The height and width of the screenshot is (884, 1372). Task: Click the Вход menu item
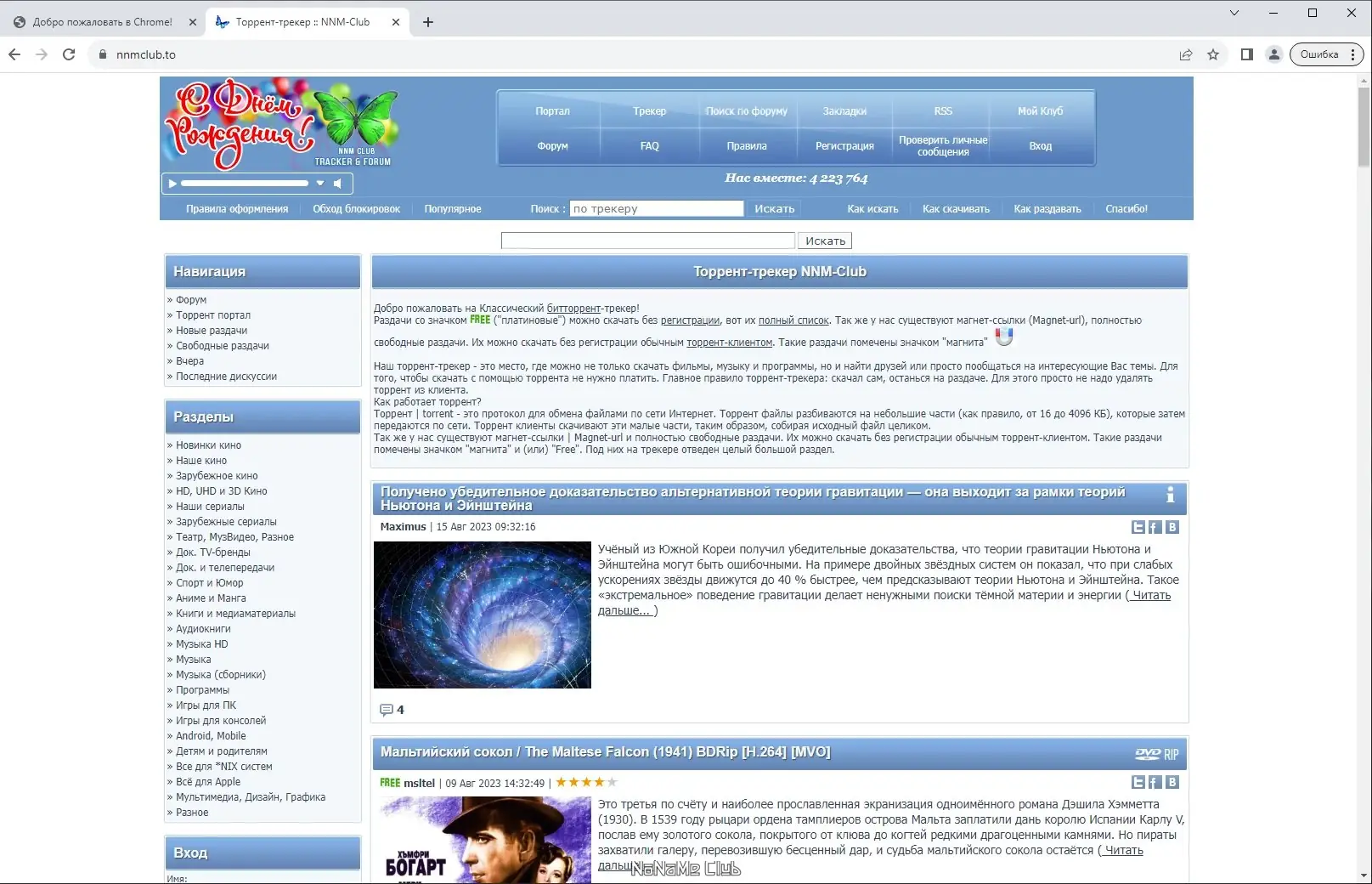point(1041,146)
